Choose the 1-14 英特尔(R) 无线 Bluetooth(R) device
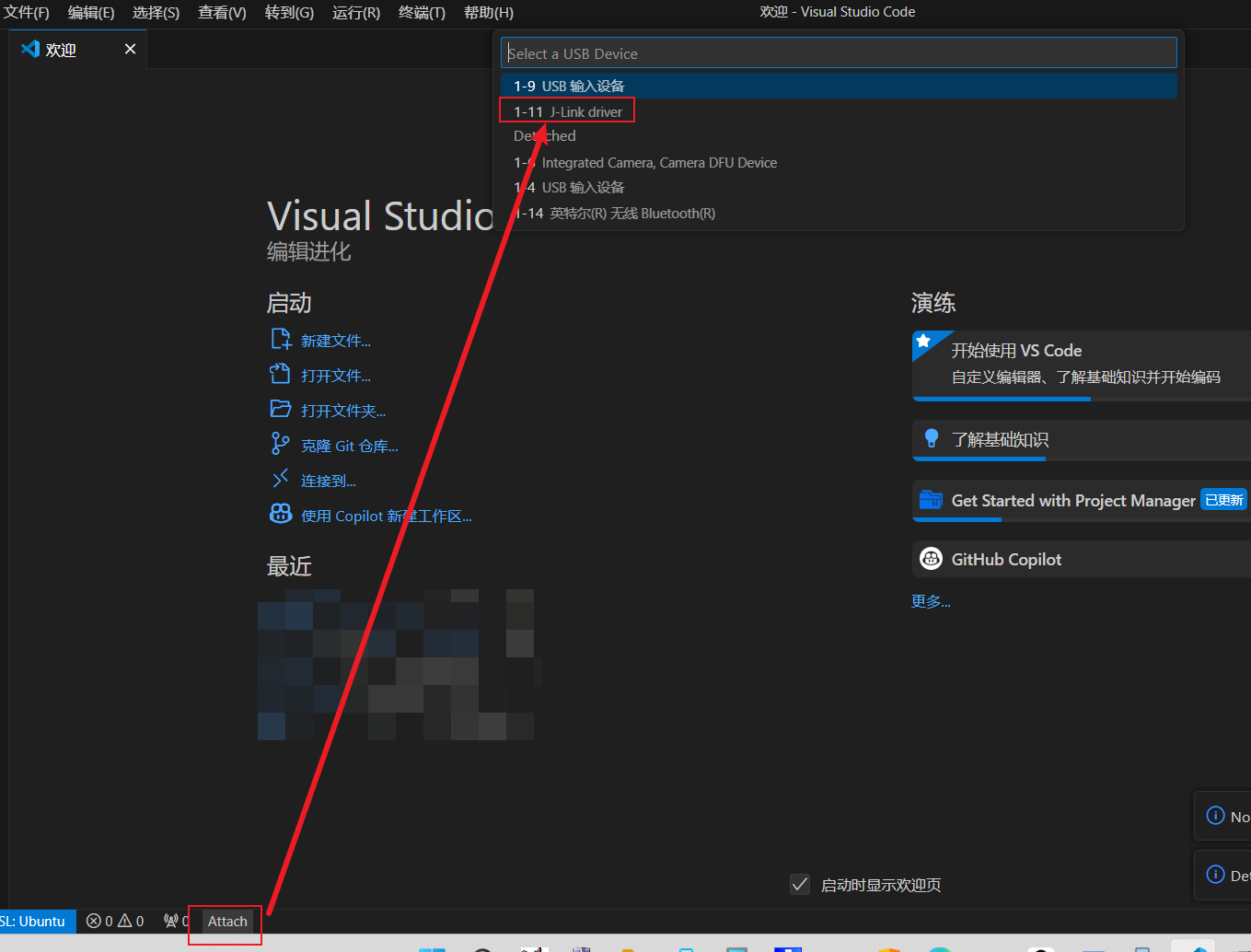1251x952 pixels. [x=839, y=213]
